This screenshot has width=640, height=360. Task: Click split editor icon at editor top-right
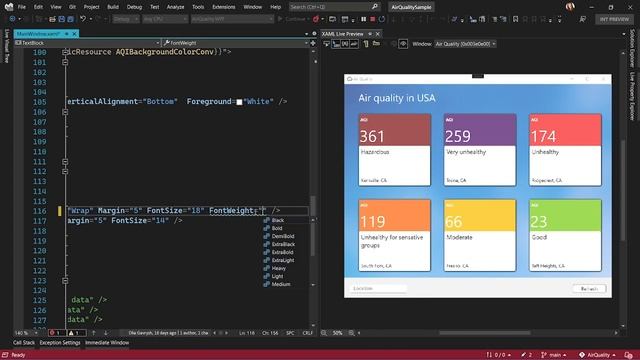click(313, 43)
